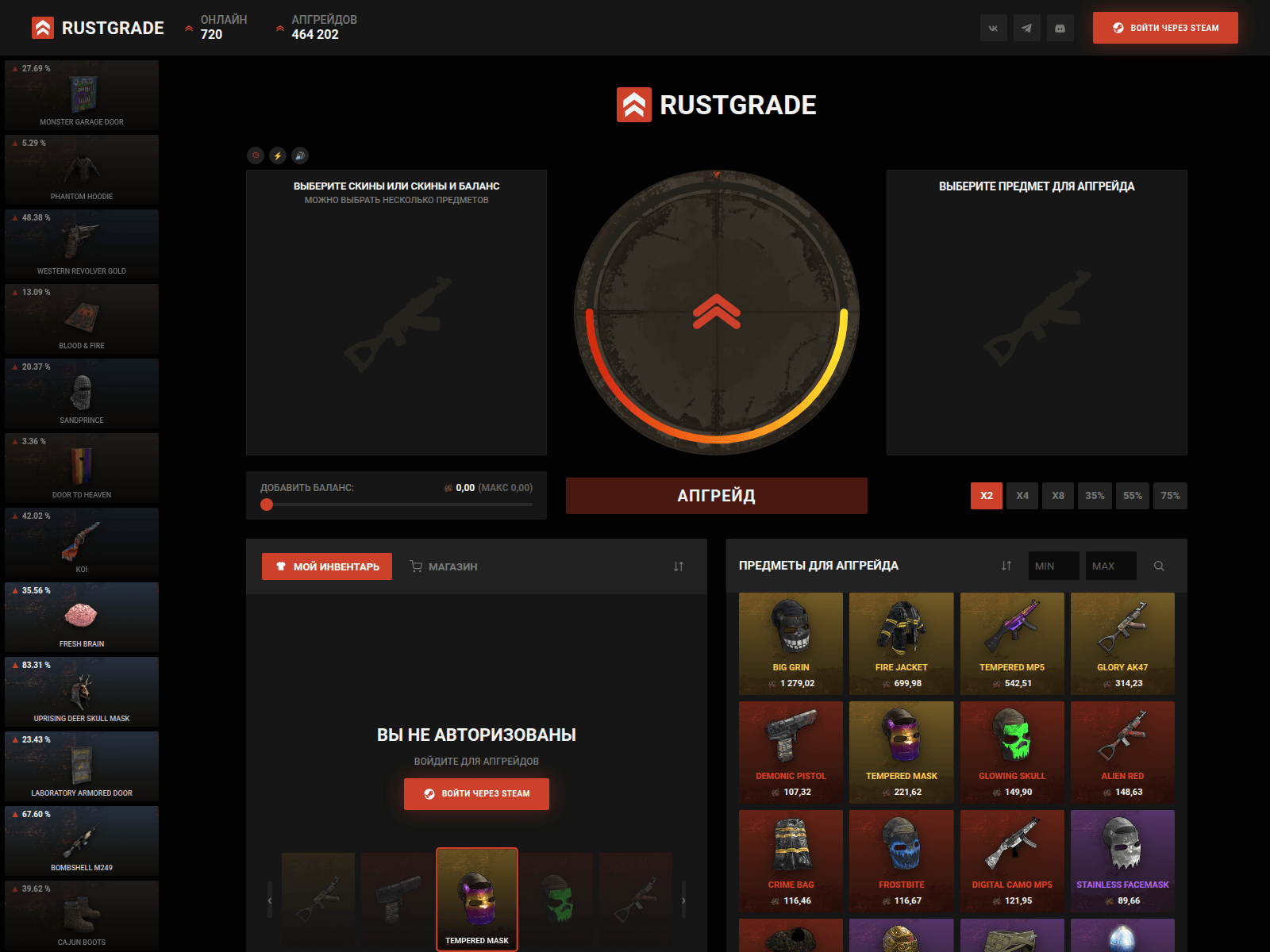Select the Tempered MP5 item card
The height and width of the screenshot is (952, 1270).
1012,643
